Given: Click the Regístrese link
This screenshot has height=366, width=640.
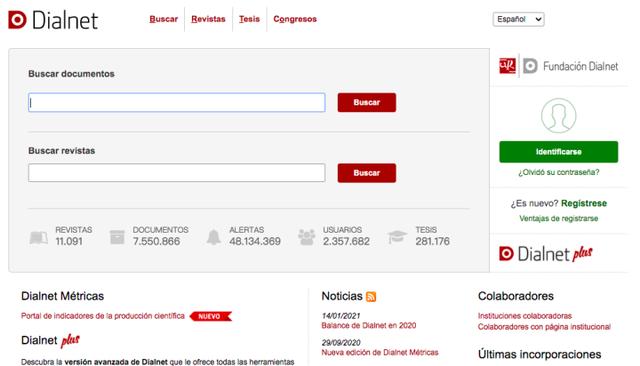Looking at the screenshot, I should (584, 203).
